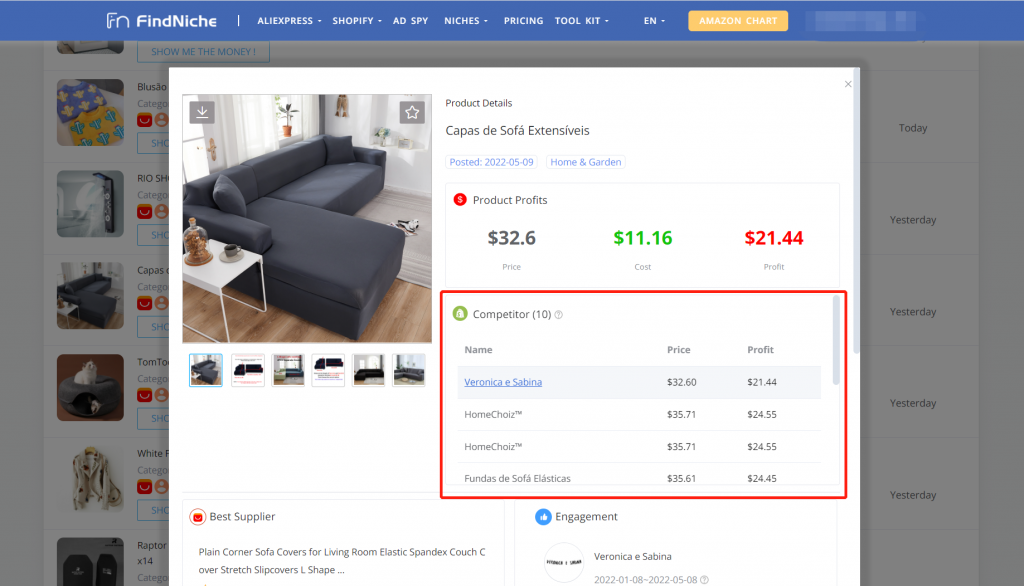Image resolution: width=1024 pixels, height=586 pixels.
Task: Go to AD SPY page
Action: [x=410, y=21]
